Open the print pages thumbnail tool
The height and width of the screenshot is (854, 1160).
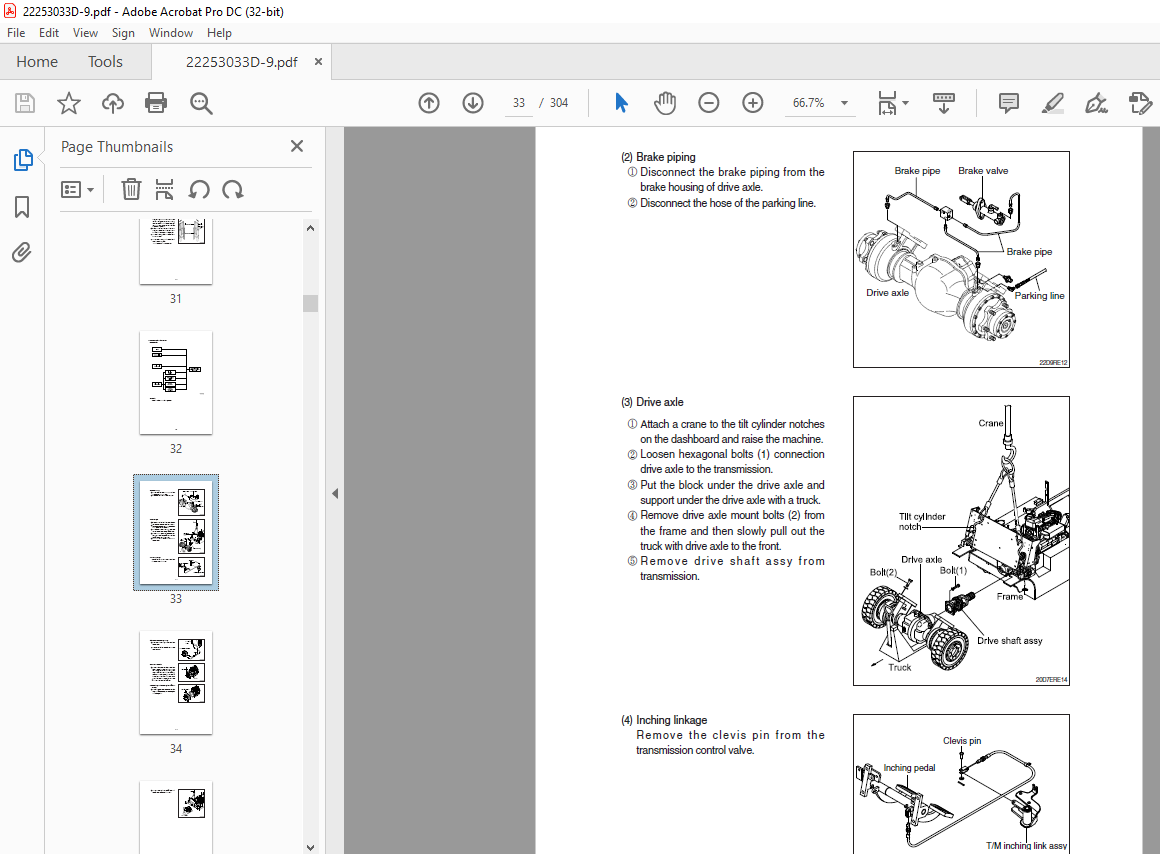[164, 189]
